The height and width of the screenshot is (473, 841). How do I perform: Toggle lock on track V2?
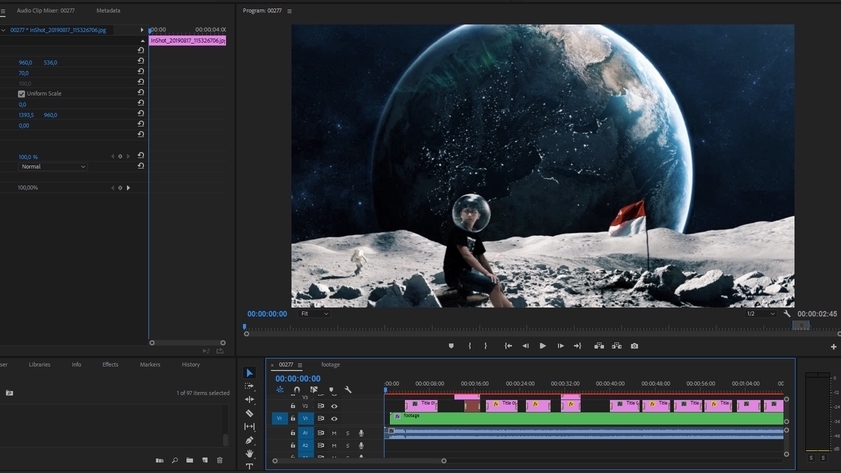point(293,406)
